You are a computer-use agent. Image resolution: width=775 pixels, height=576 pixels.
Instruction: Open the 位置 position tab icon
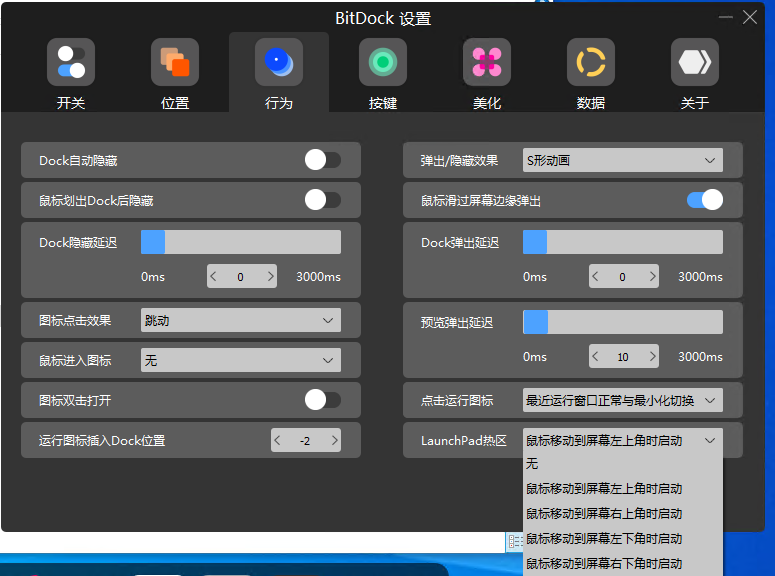[175, 62]
